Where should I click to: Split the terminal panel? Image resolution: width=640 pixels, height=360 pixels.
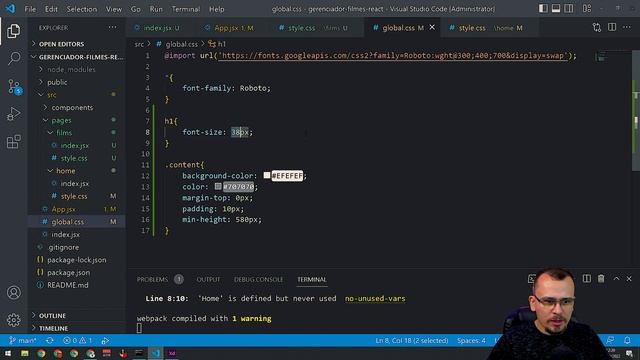tap(587, 278)
